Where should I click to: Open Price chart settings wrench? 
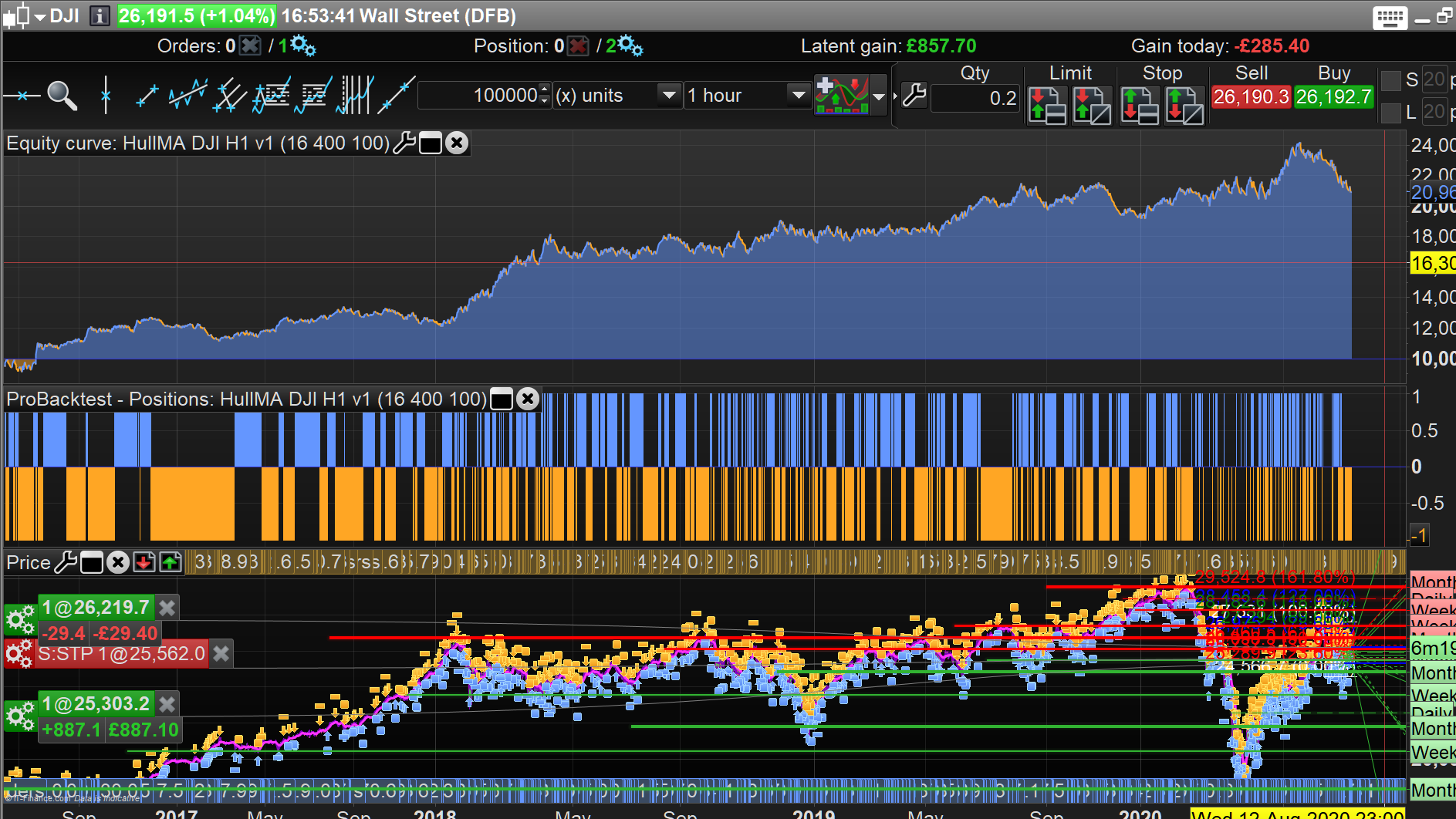(x=66, y=563)
